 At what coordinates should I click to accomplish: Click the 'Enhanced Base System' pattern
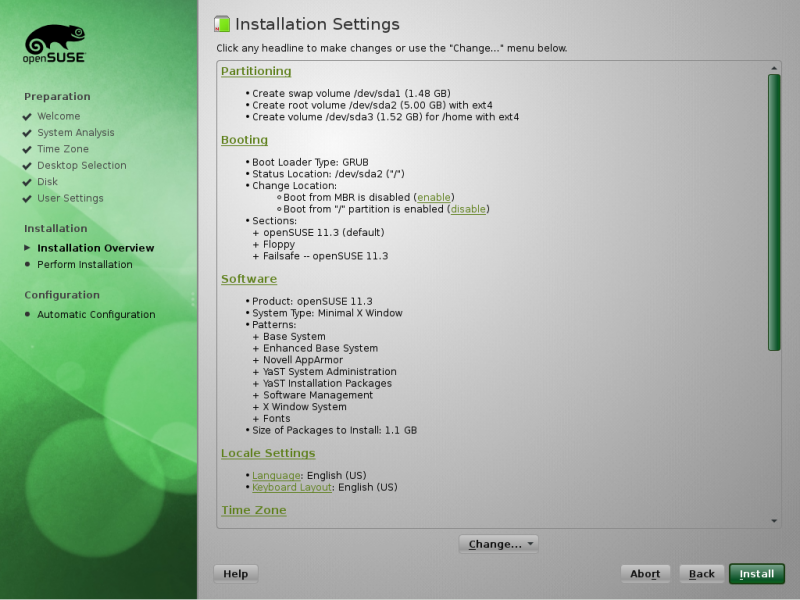(x=320, y=348)
